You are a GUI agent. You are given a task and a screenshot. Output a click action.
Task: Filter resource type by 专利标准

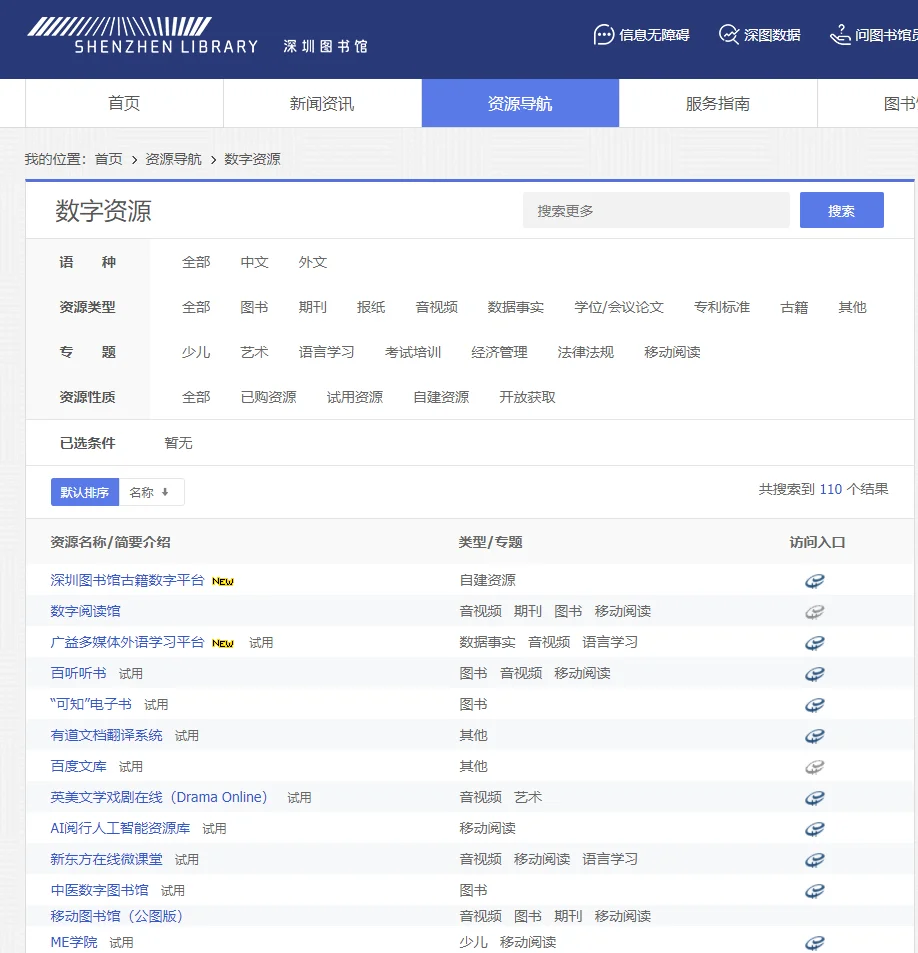[722, 307]
